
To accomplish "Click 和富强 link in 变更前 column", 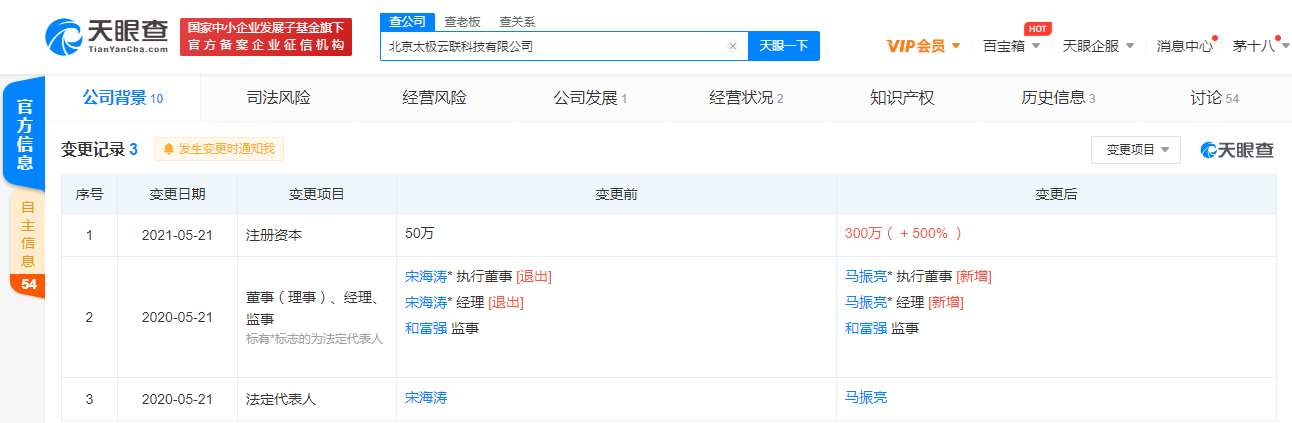I will (426, 328).
